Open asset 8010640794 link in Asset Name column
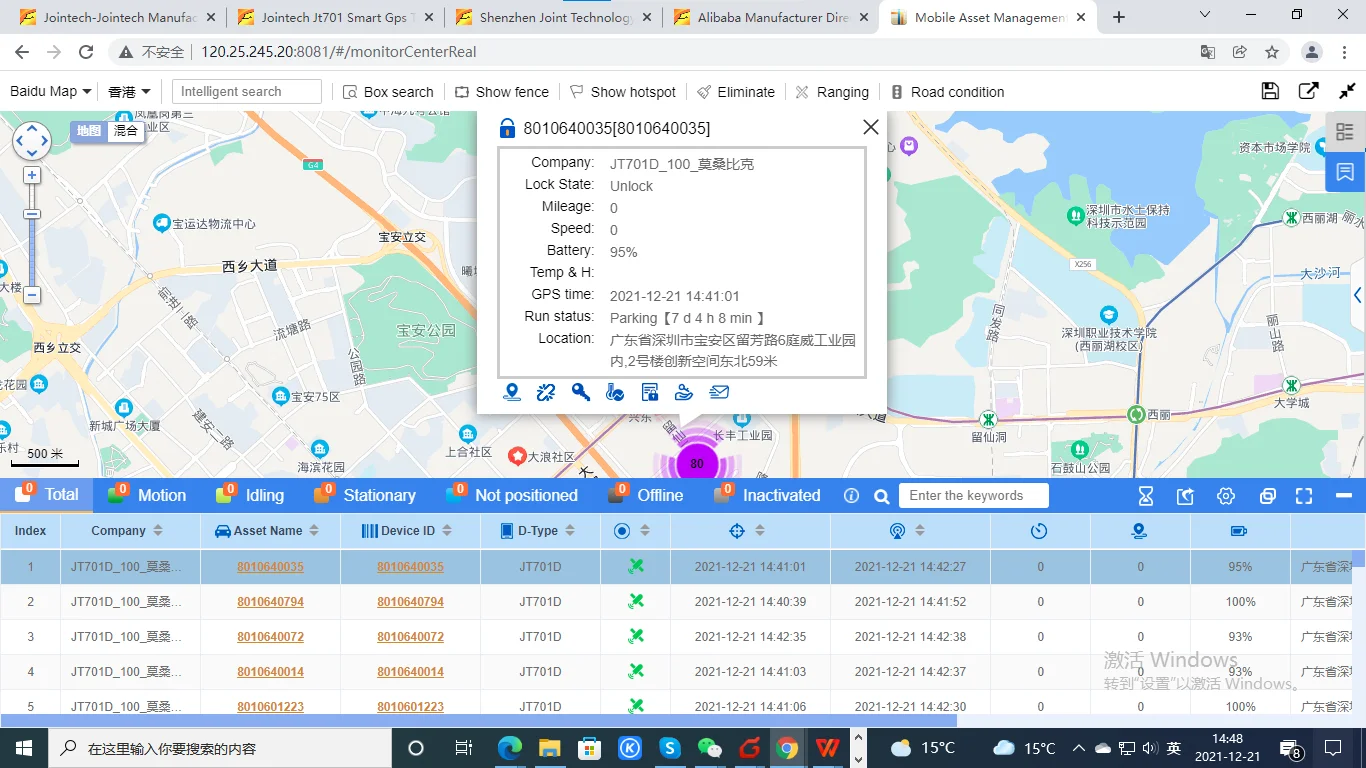1366x768 pixels. point(270,602)
